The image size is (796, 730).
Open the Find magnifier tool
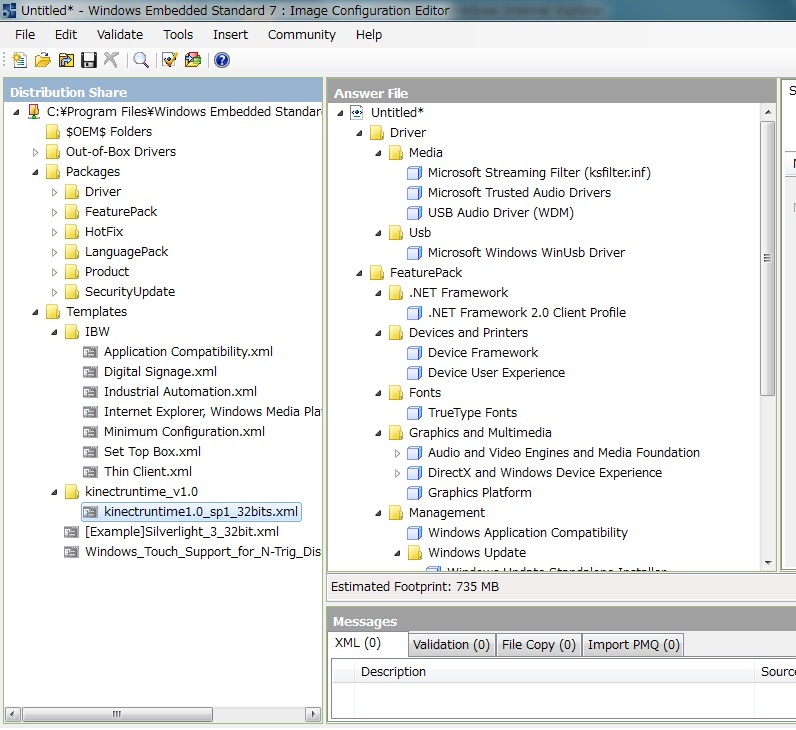[141, 60]
